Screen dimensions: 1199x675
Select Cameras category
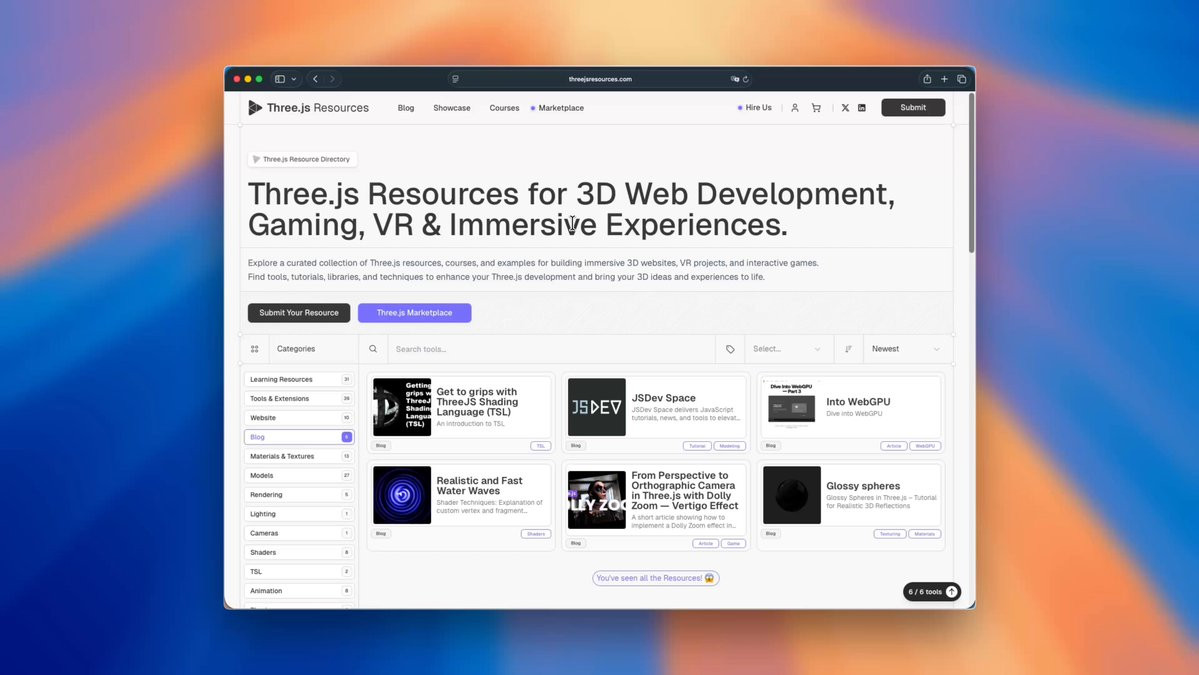pos(299,533)
